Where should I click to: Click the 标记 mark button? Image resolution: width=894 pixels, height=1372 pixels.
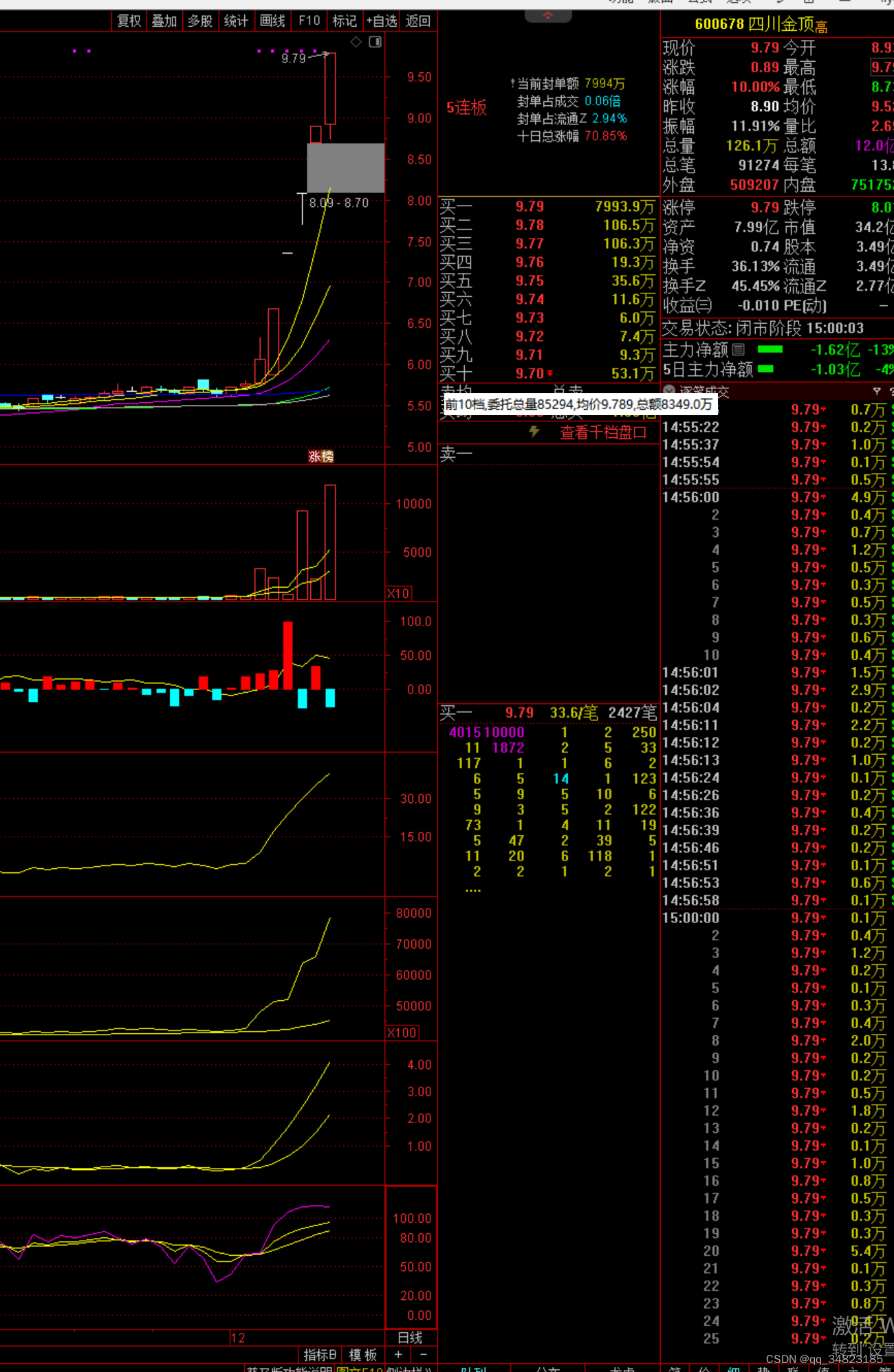click(x=345, y=21)
